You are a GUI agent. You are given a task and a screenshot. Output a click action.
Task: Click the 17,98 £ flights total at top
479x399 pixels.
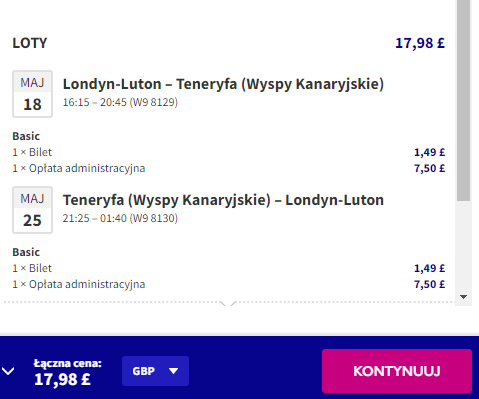tap(420, 43)
